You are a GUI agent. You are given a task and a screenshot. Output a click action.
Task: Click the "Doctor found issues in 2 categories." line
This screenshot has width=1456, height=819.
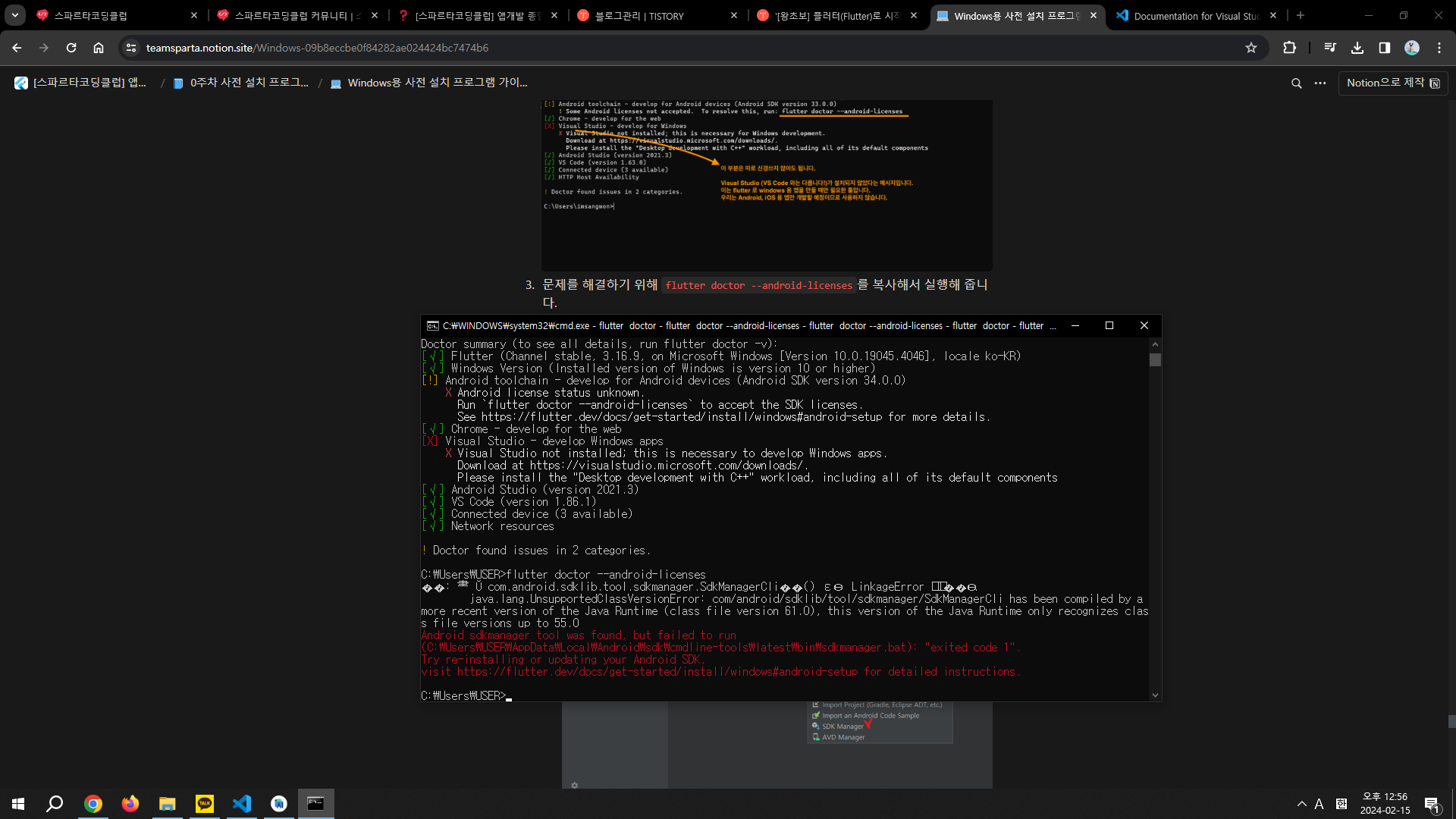pos(535,551)
